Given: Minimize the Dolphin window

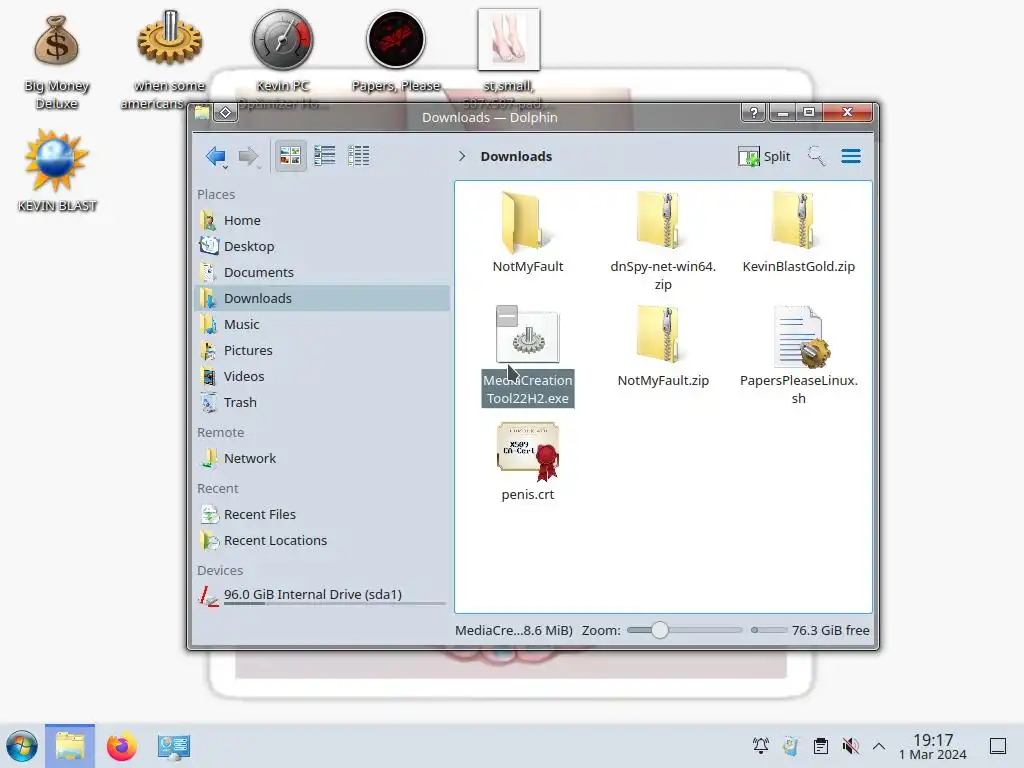Looking at the screenshot, I should coord(782,112).
